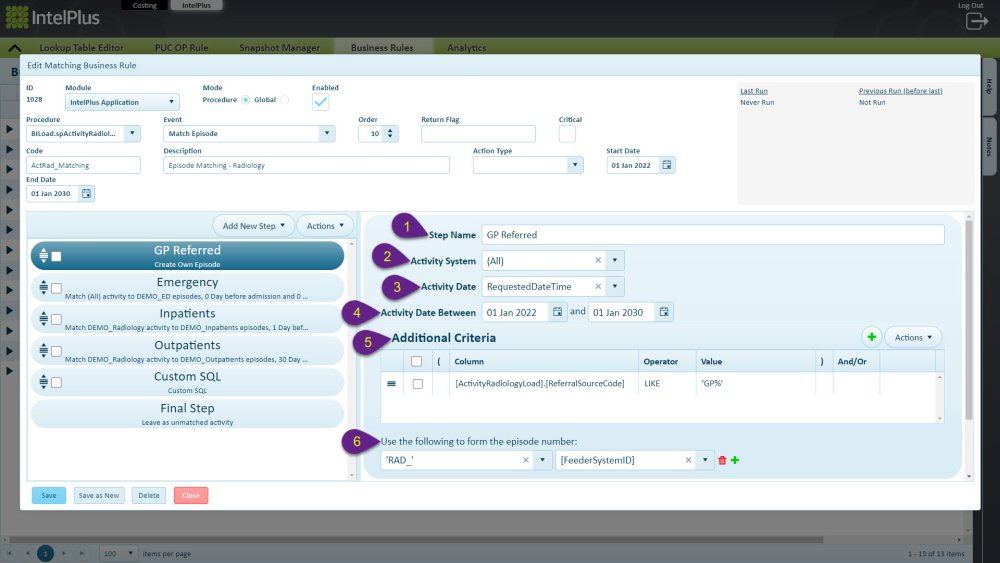The image size is (1000, 563).
Task: Delete episode number part with red trash icon
Action: click(722, 460)
